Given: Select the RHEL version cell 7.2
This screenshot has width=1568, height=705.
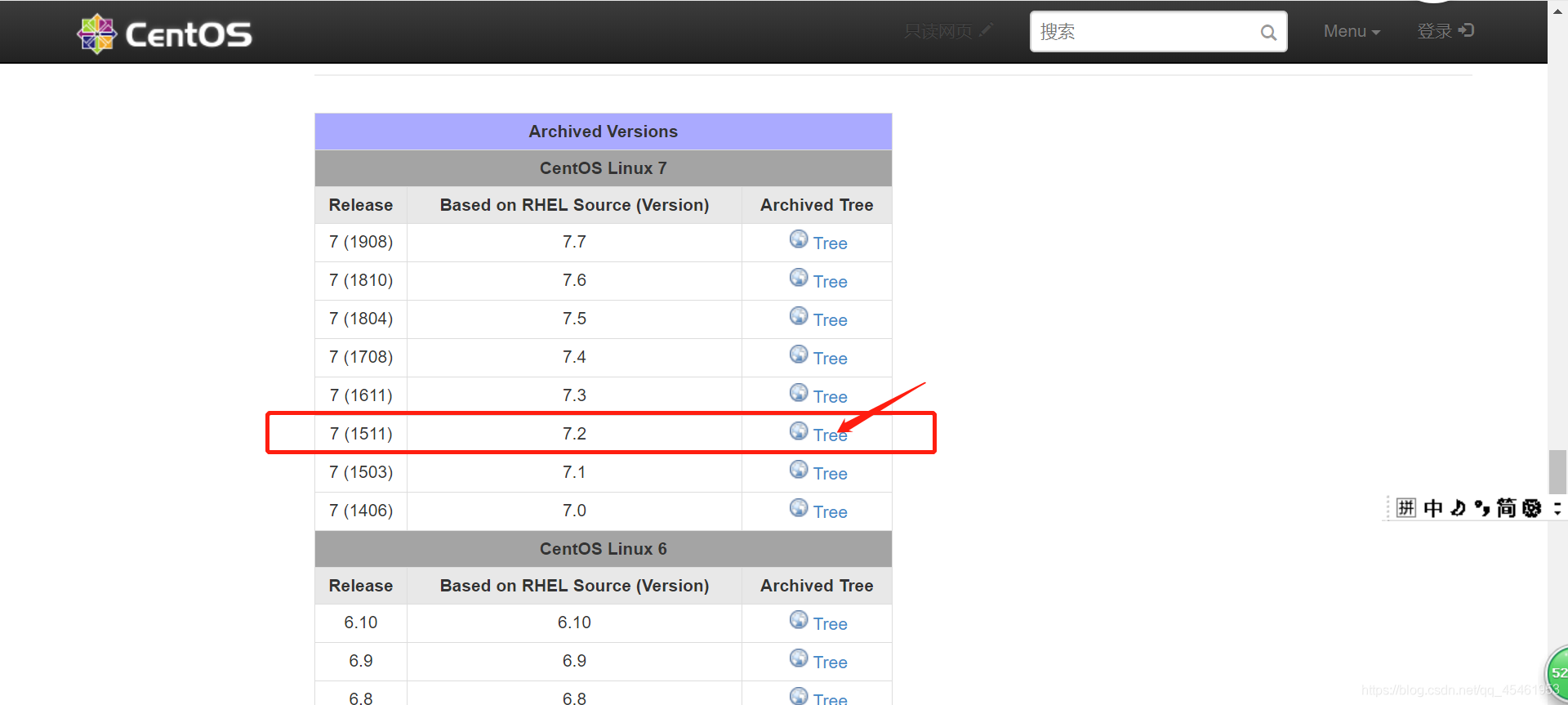Looking at the screenshot, I should (x=574, y=434).
